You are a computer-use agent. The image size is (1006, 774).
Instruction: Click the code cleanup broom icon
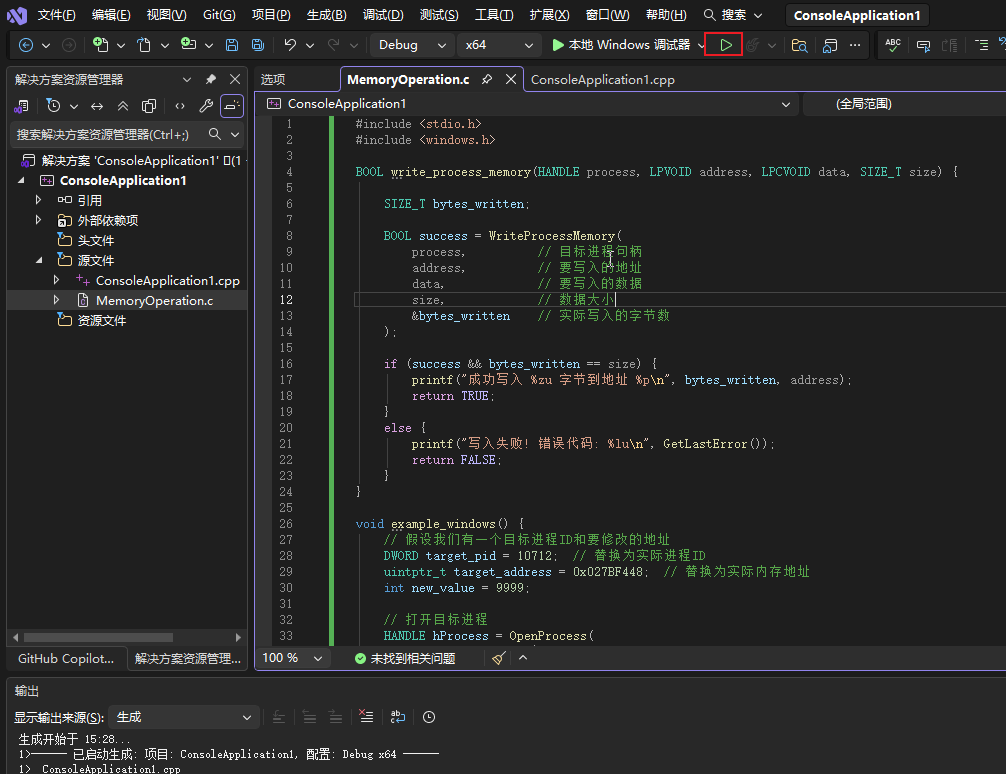[x=499, y=658]
